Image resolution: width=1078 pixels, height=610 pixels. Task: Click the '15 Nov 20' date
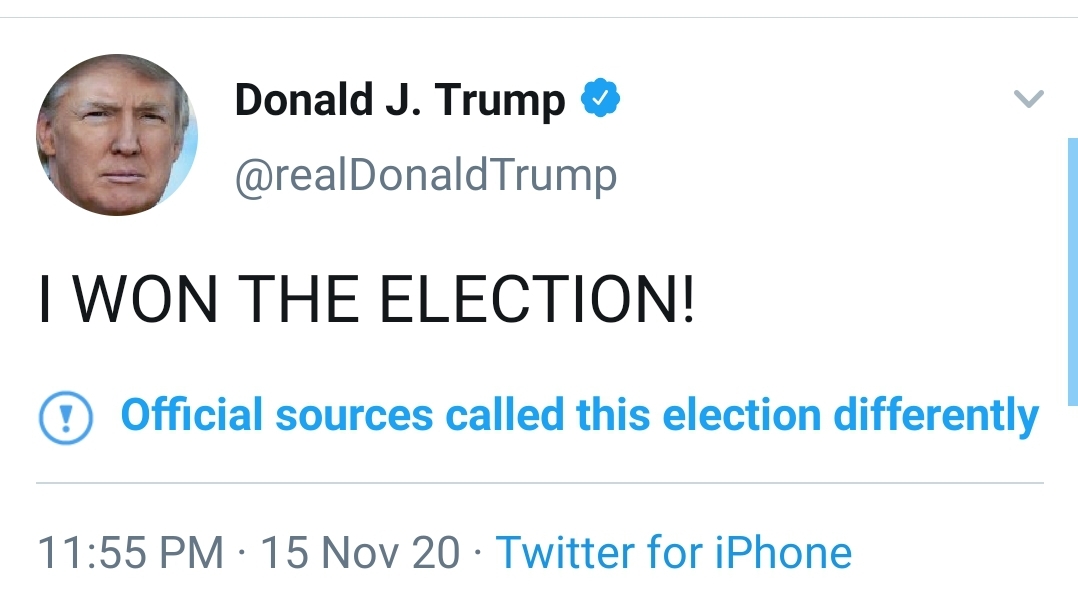[x=360, y=552]
